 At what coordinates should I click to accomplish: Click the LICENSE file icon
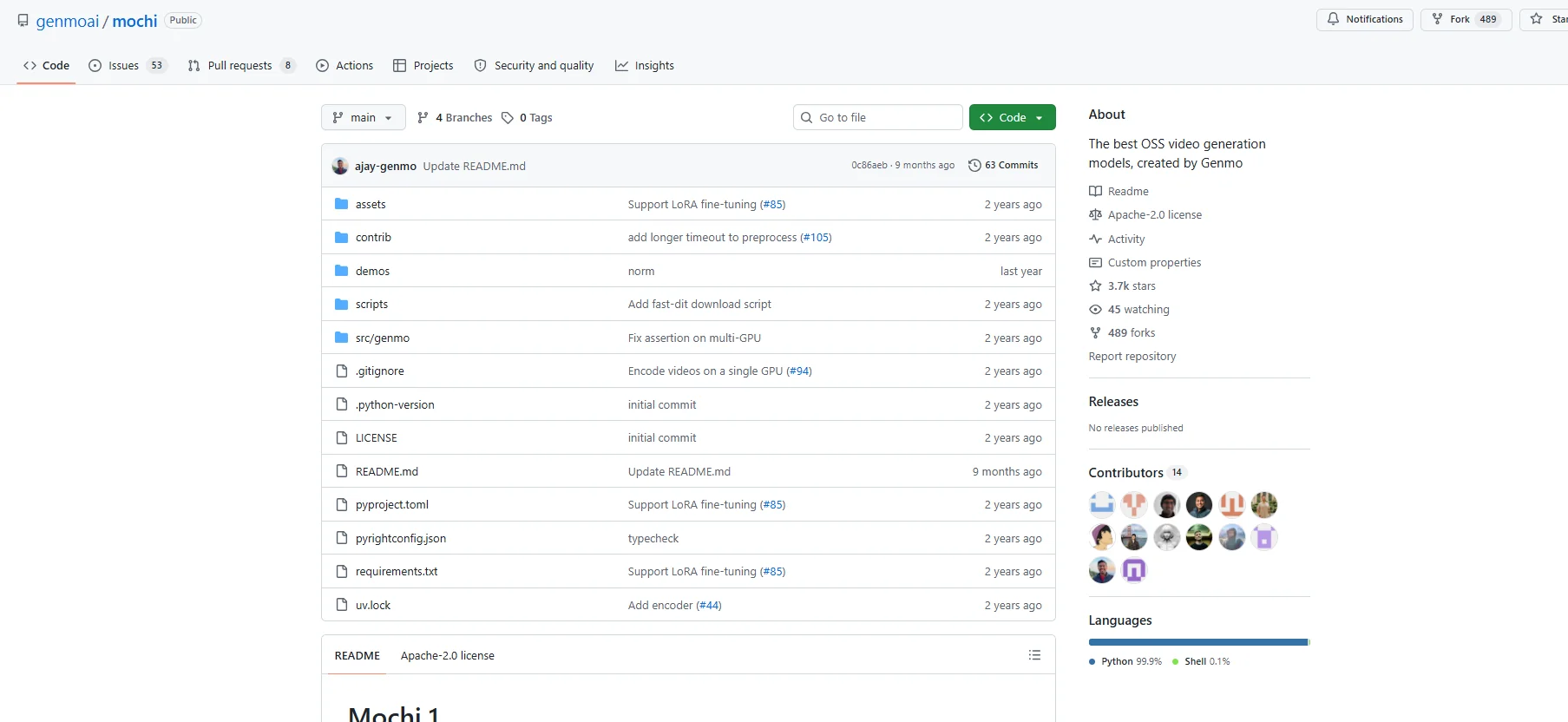pyautogui.click(x=342, y=437)
